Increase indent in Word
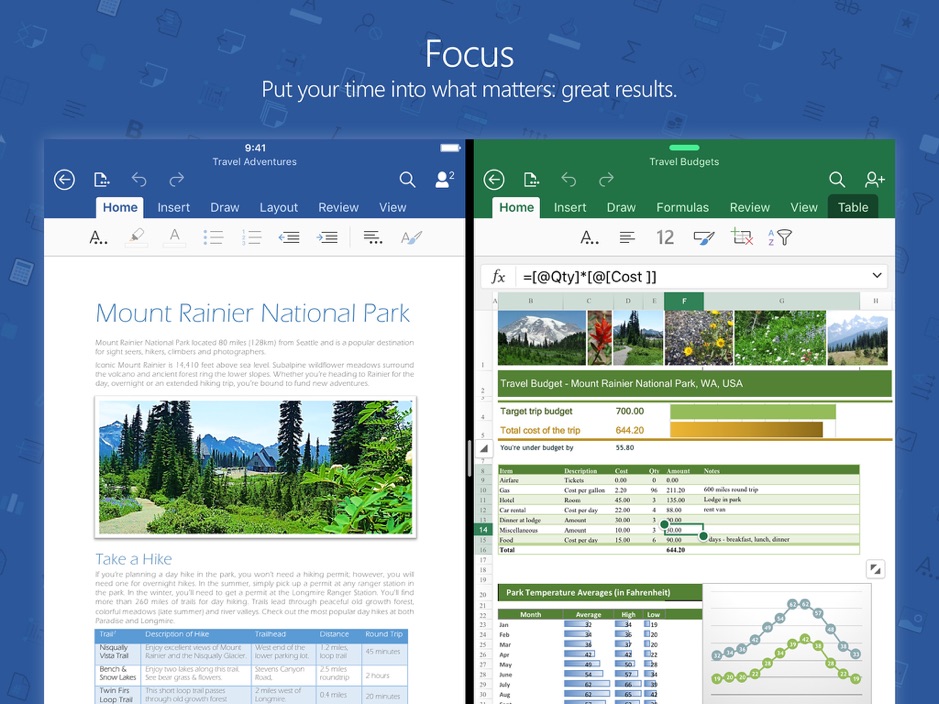 click(x=327, y=238)
